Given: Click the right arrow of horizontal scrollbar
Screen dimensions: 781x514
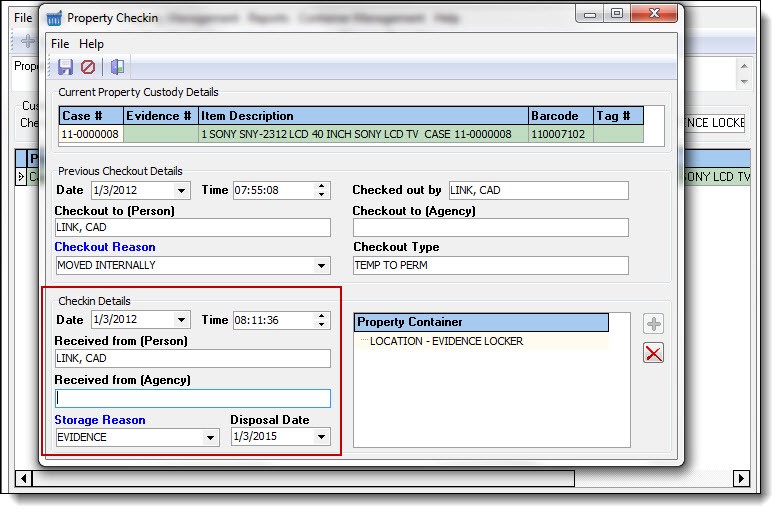Looking at the screenshot, I should tap(741, 478).
